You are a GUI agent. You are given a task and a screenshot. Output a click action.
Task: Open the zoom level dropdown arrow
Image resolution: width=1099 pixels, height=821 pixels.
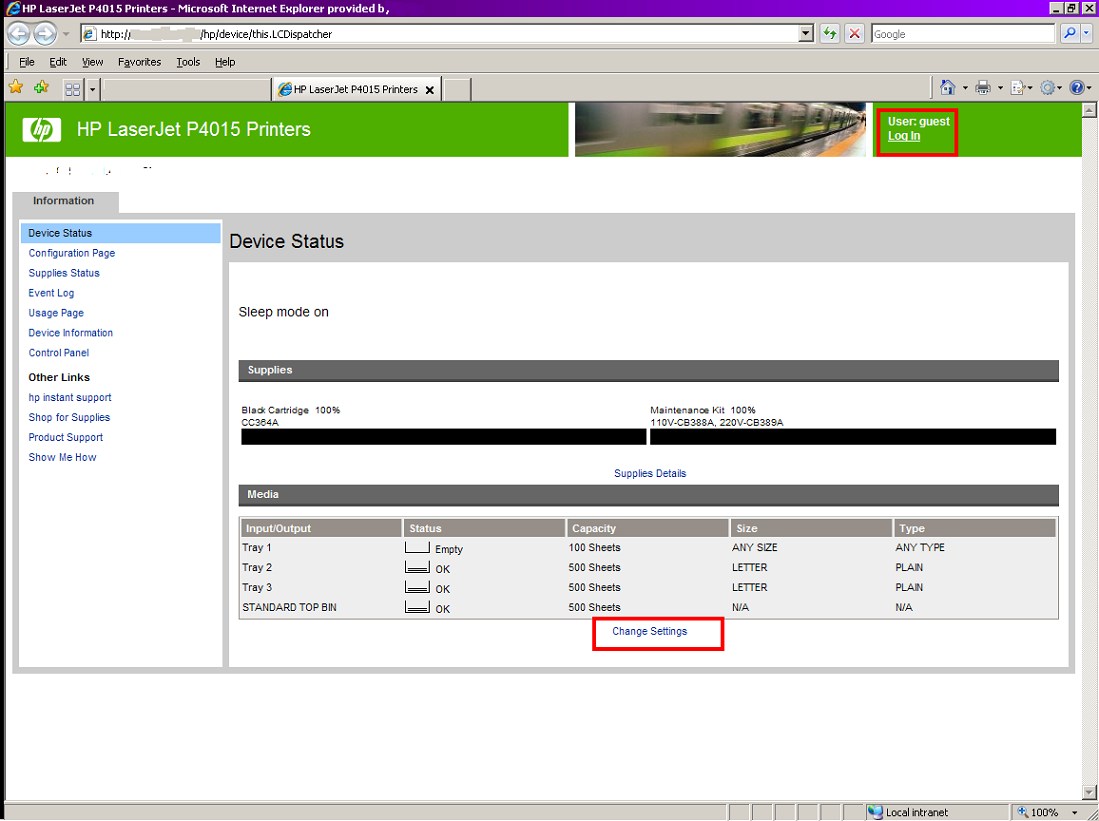[1074, 813]
